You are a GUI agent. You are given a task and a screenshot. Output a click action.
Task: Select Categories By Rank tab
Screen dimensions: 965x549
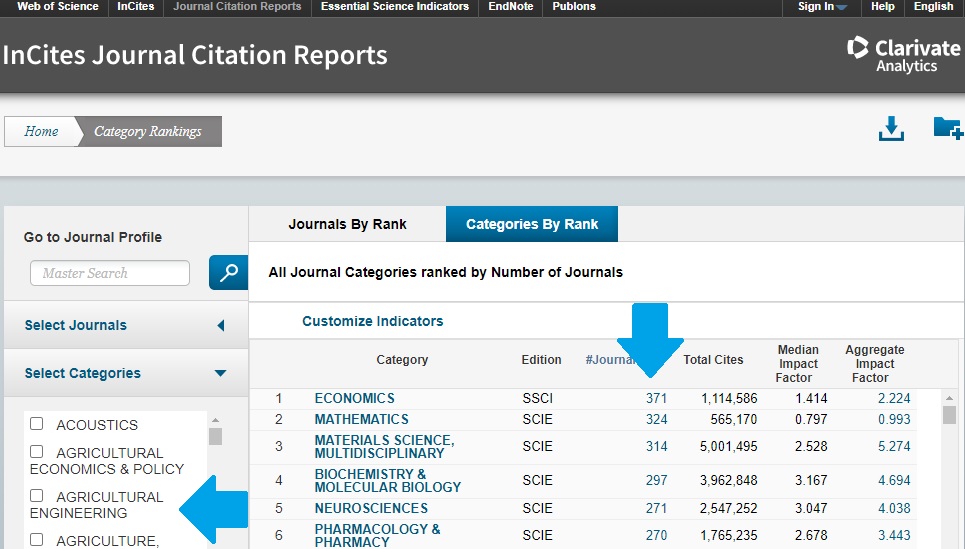click(532, 224)
